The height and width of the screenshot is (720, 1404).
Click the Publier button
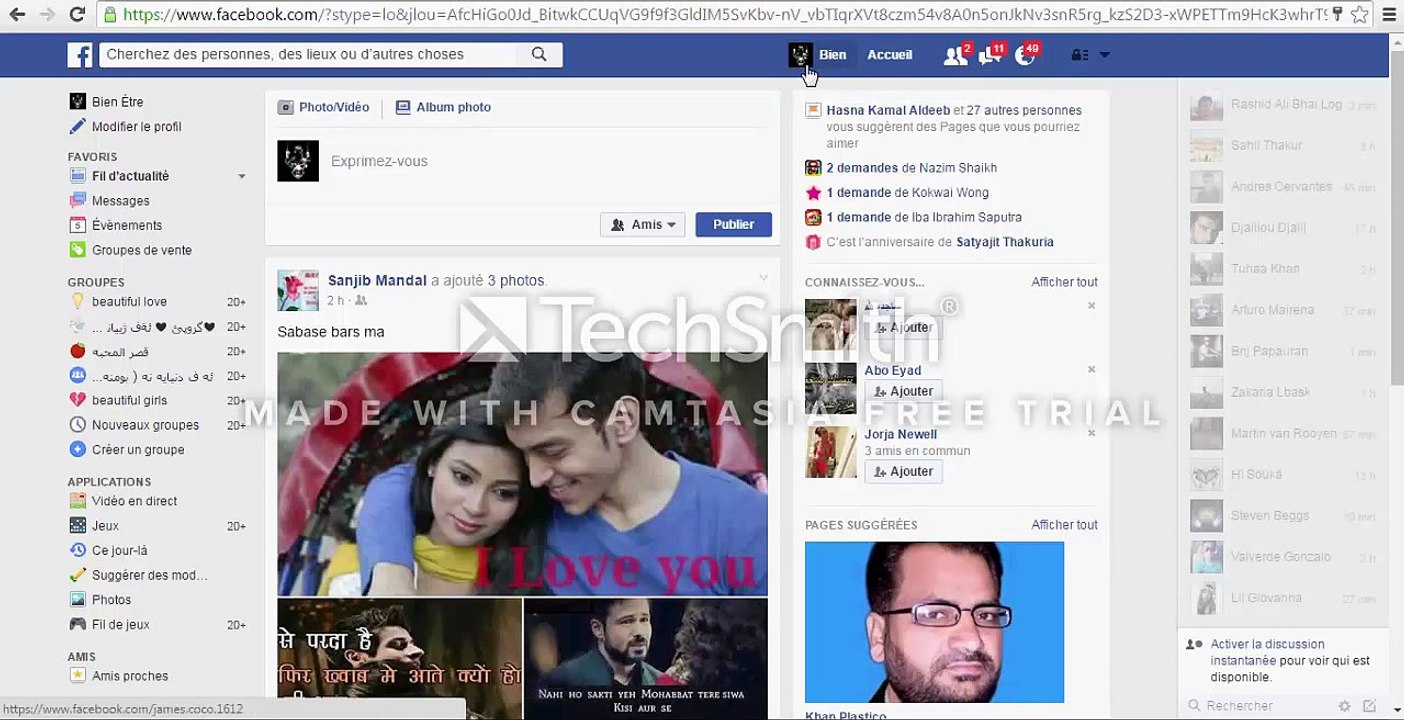733,225
